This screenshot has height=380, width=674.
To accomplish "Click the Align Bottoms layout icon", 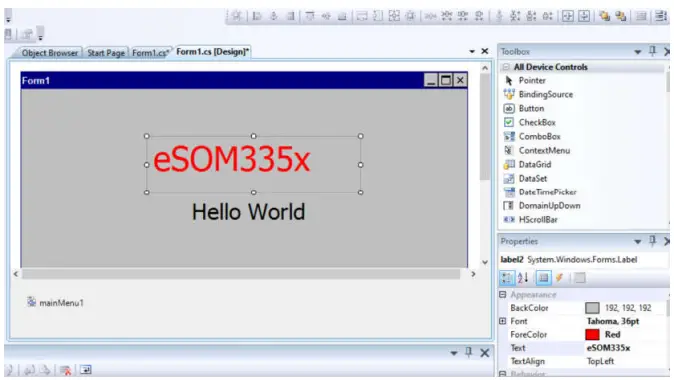I will coord(342,16).
